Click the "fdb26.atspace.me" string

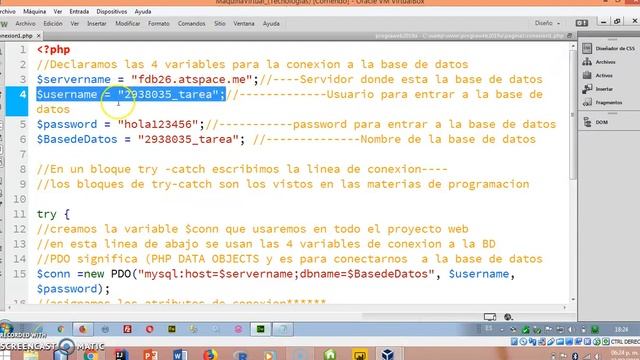(192, 79)
